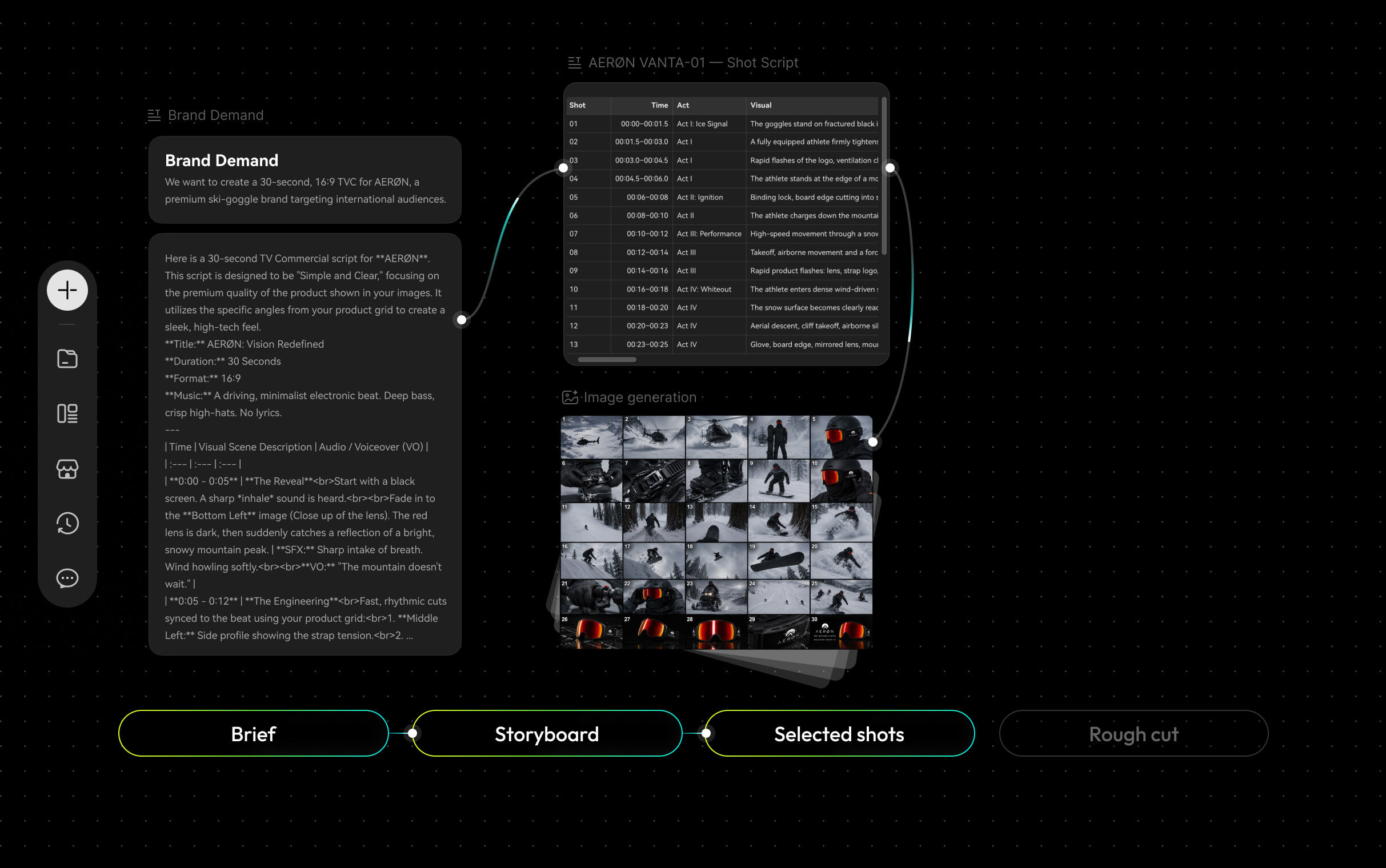The height and width of the screenshot is (868, 1386).
Task: Click input connector on Shot Script table
Action: (x=563, y=168)
